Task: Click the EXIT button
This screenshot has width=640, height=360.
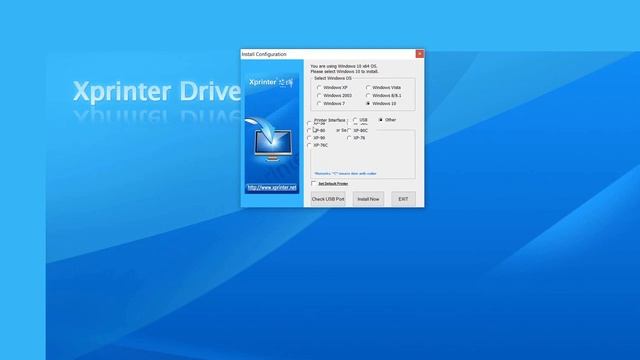Action: [x=403, y=199]
